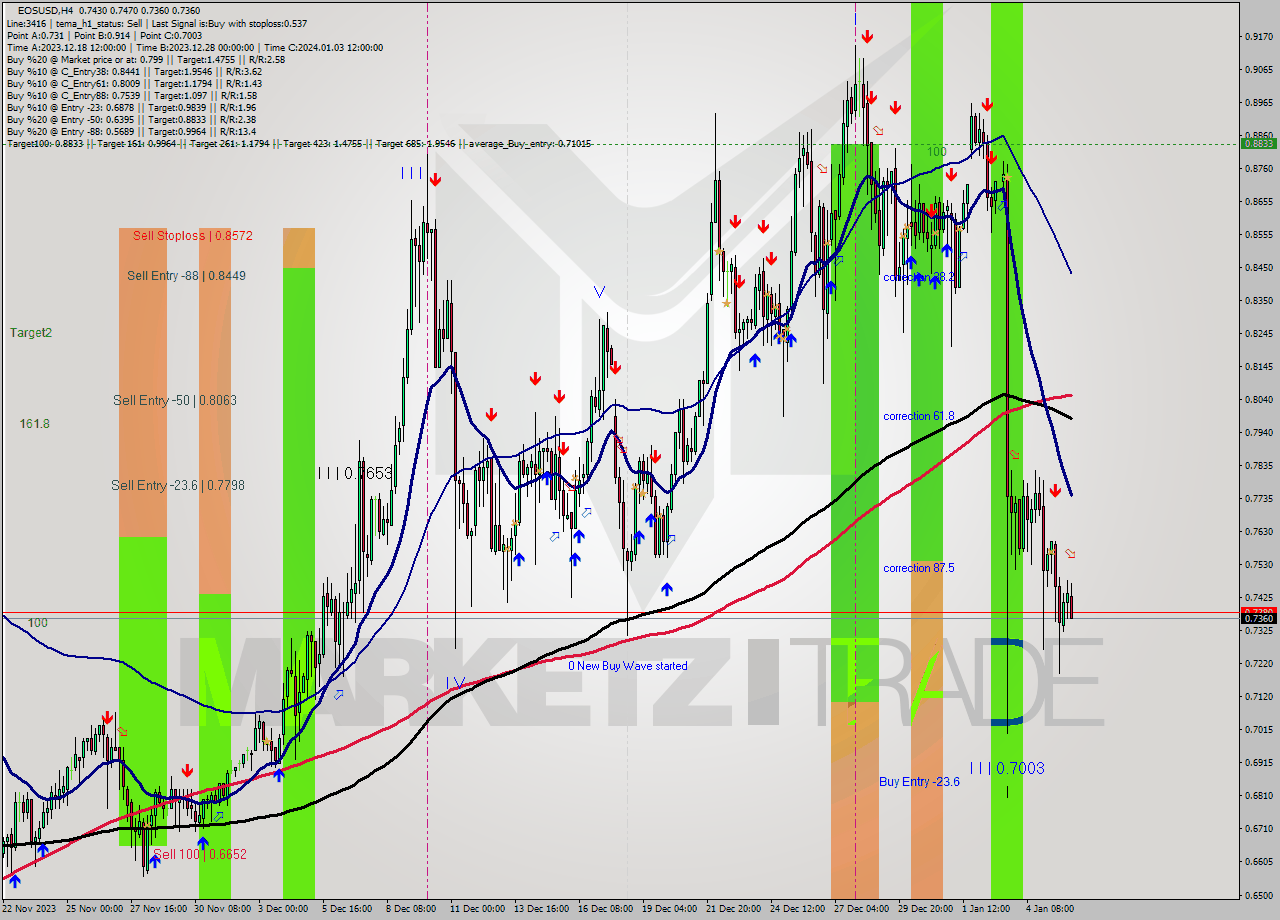The width and height of the screenshot is (1280, 920).
Task: Click the '25 Nov 00:00' time label
Action: (94, 909)
